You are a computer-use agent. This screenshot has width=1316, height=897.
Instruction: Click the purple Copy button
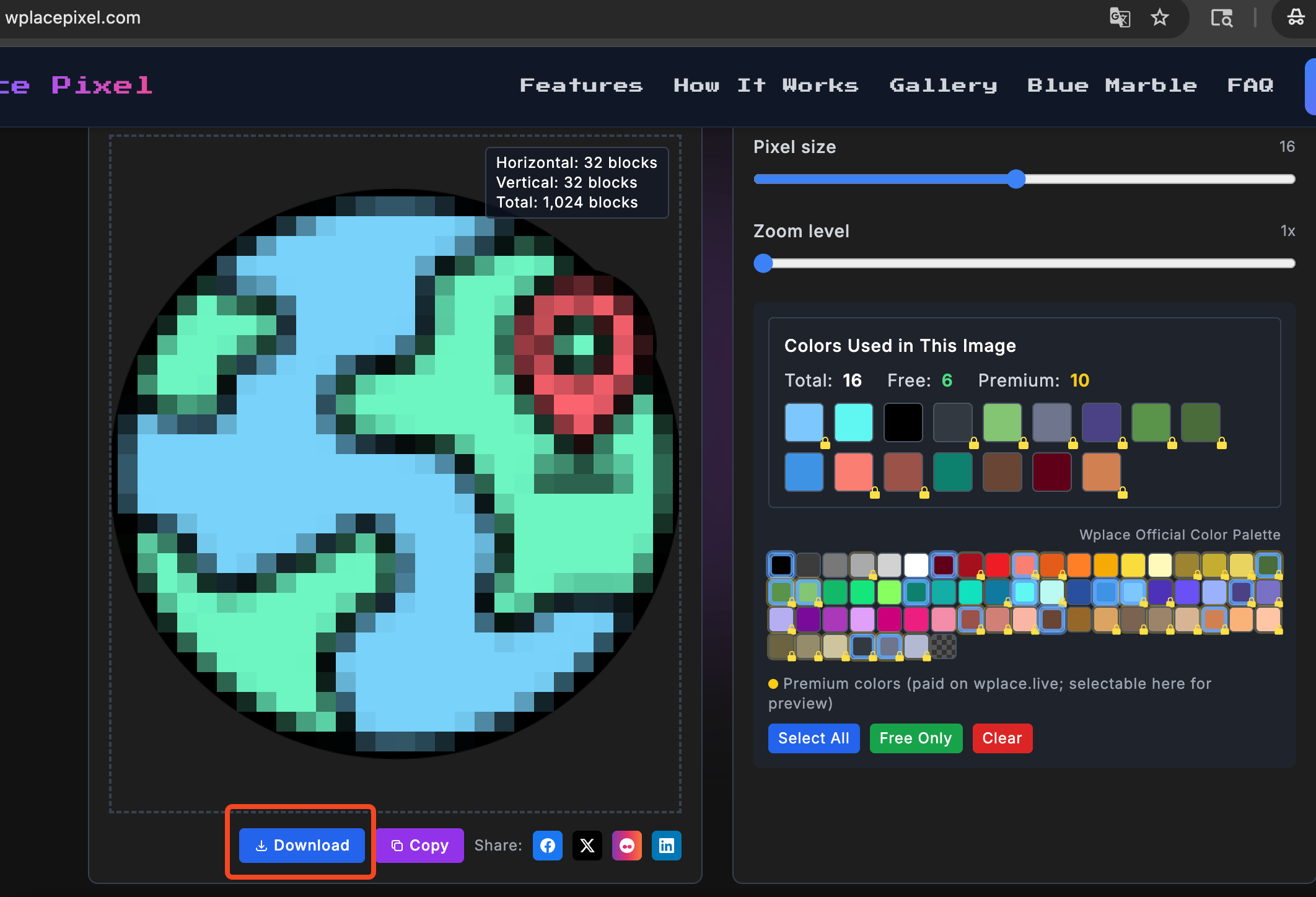click(x=419, y=846)
